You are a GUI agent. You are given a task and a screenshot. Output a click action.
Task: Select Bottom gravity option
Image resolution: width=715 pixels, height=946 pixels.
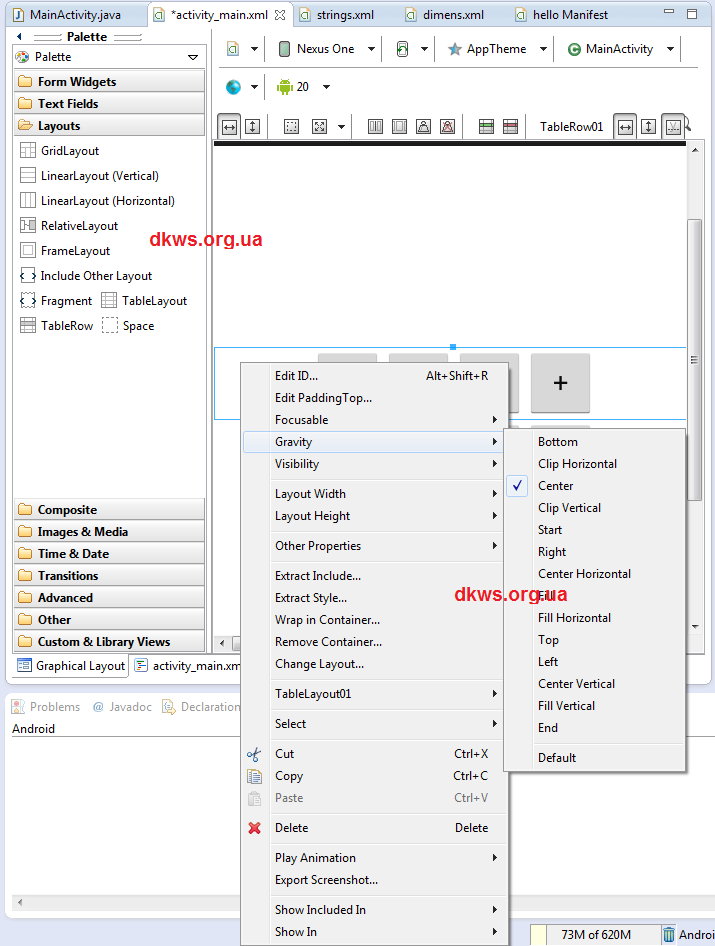(x=595, y=442)
